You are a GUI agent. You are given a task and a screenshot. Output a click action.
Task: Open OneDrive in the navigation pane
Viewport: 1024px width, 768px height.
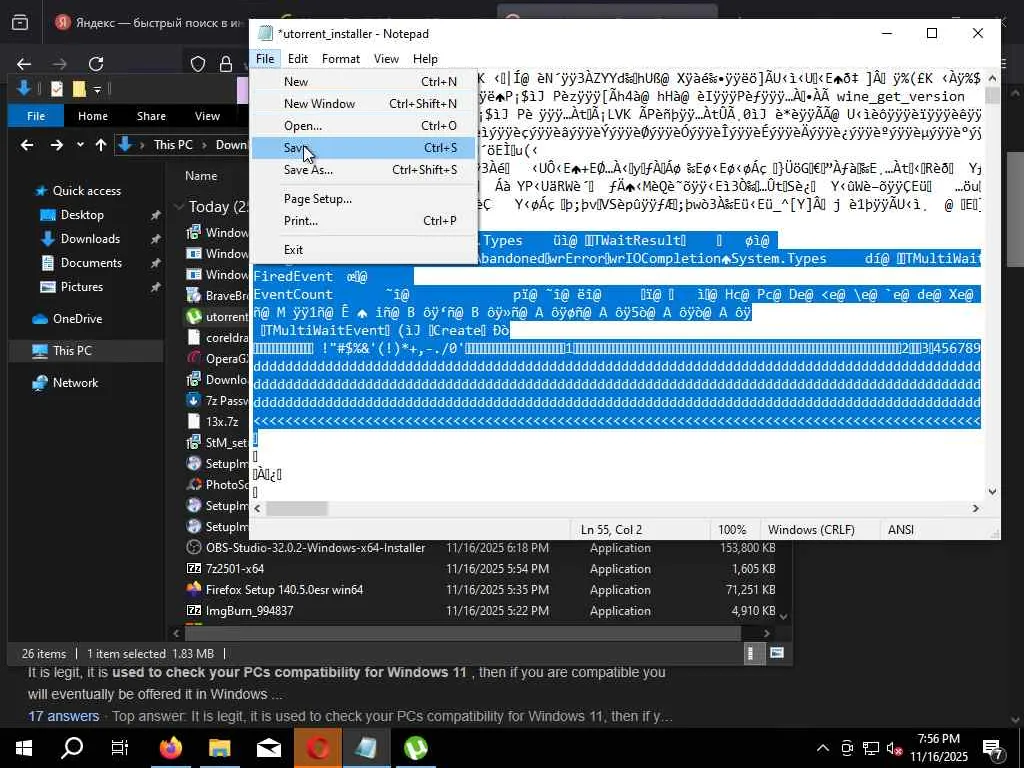(77, 319)
